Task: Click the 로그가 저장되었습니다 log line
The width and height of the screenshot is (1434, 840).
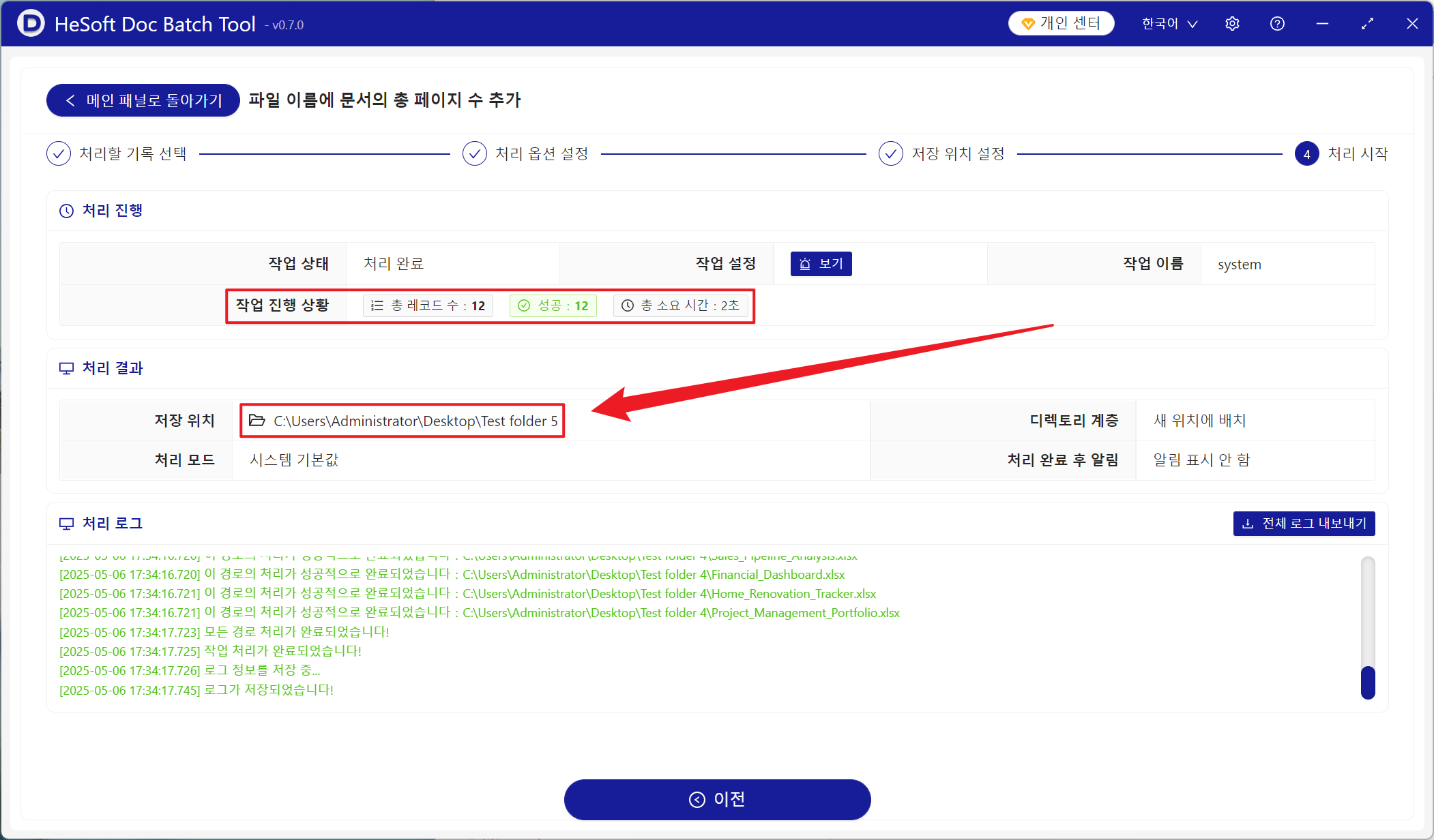Action: pos(196,690)
